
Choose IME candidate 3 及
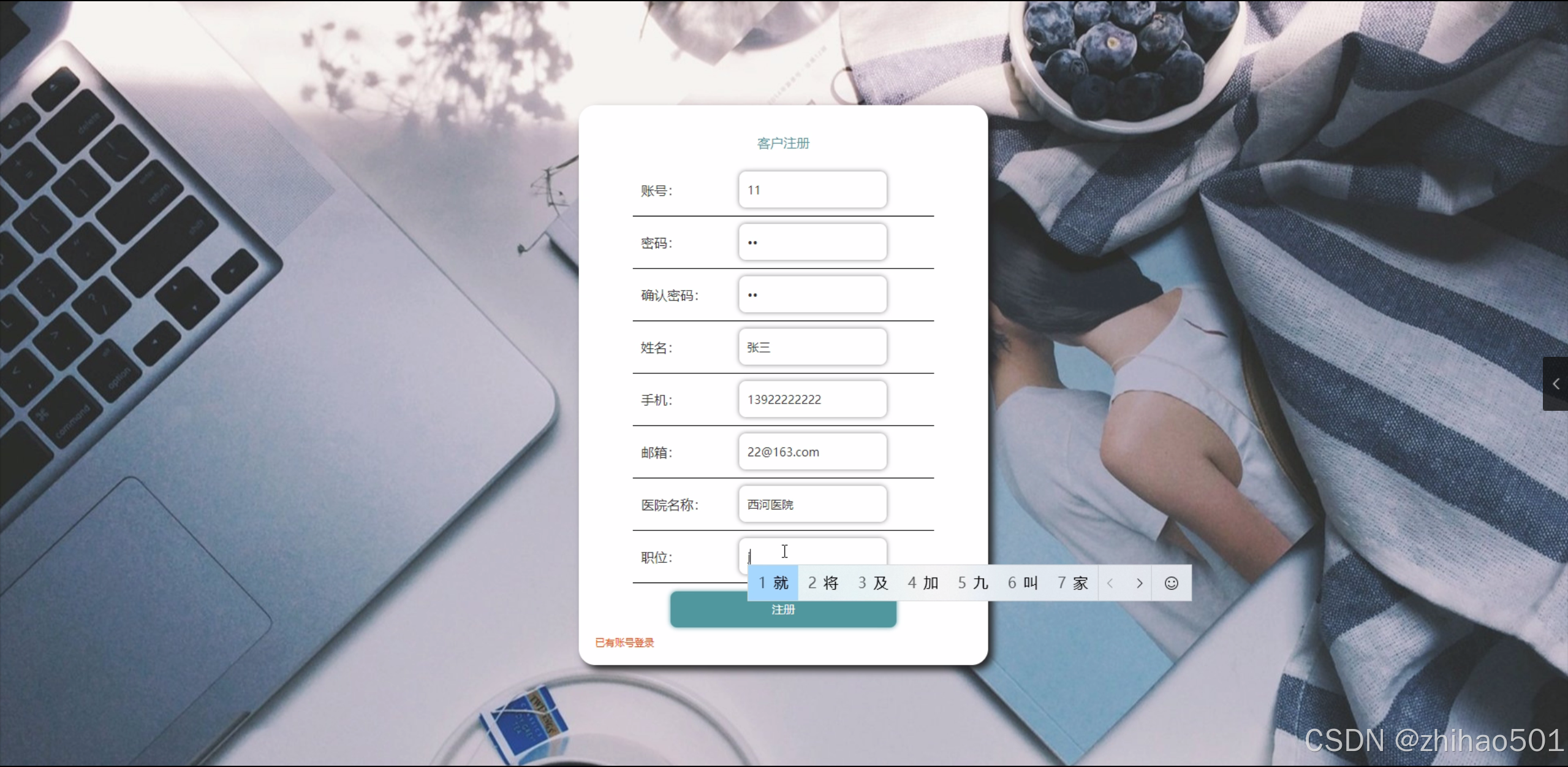873,583
